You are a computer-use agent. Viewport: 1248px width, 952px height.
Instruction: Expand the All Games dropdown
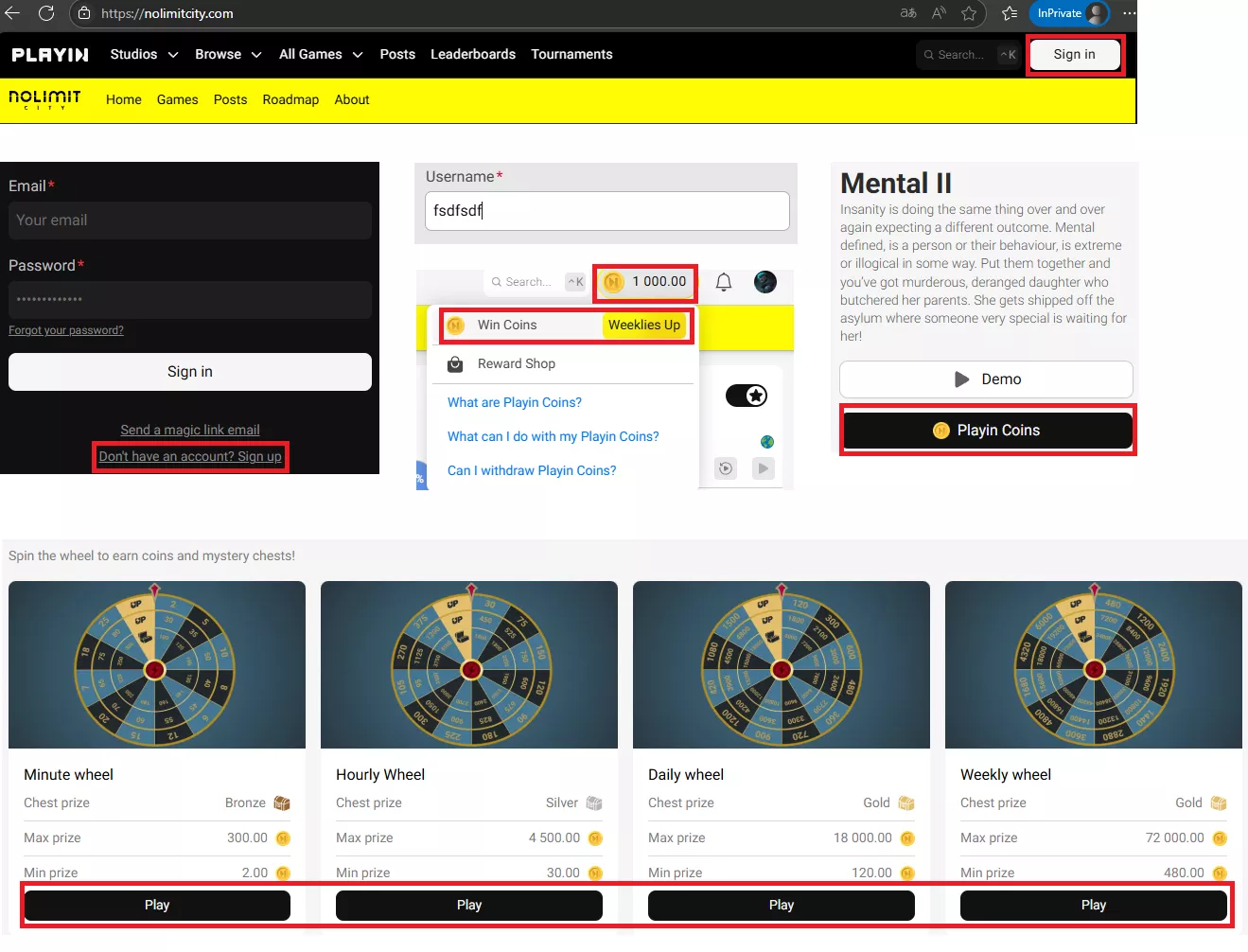(x=321, y=55)
